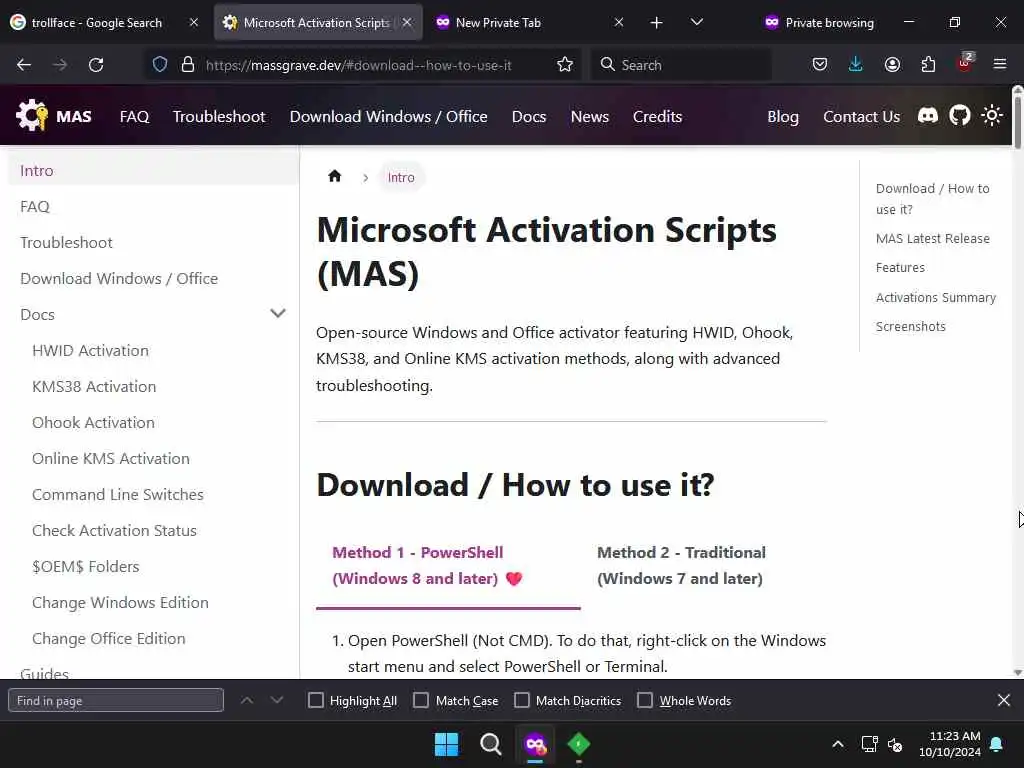
Task: Select Method 2 - Traditional tab
Action: click(681, 566)
